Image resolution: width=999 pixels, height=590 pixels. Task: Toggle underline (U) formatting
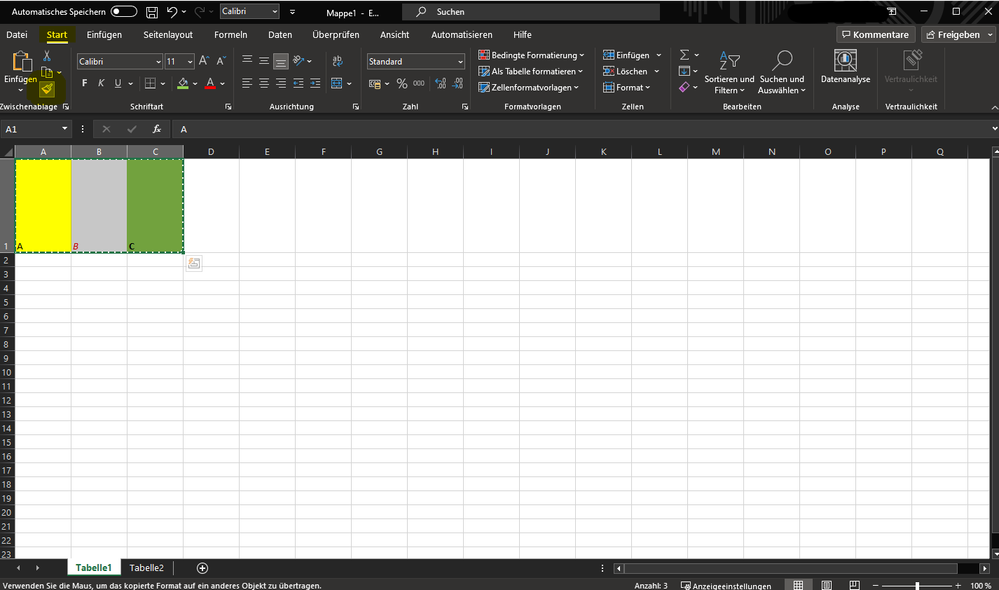118,83
